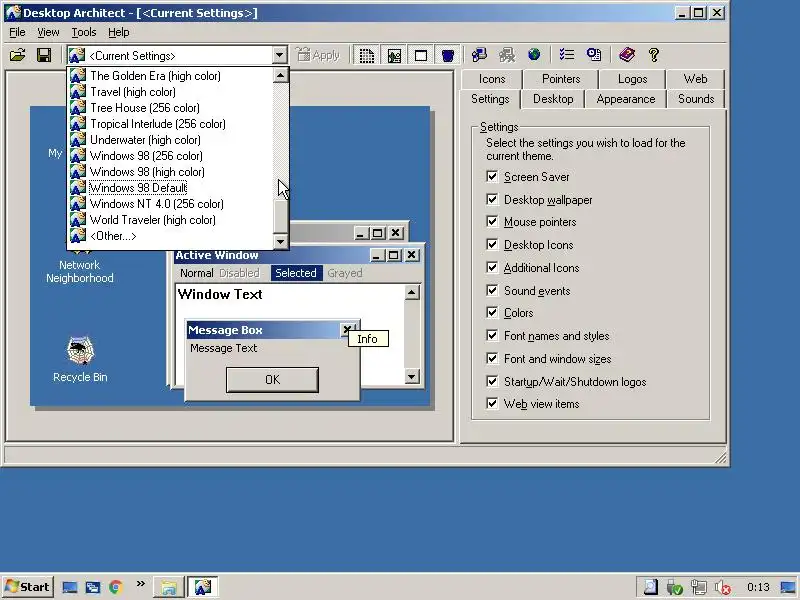Open the help book toolbar icon
Image resolution: width=800 pixels, height=600 pixels.
click(x=627, y=55)
